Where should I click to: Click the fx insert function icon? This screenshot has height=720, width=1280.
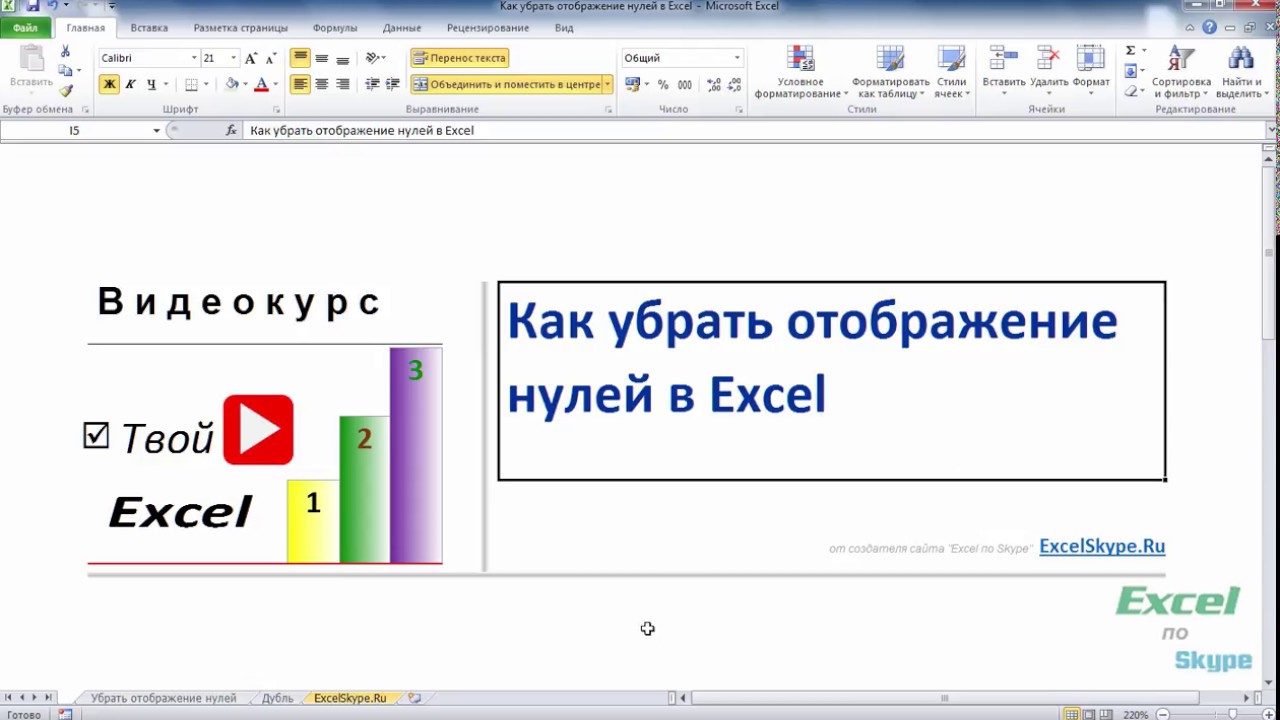click(x=231, y=130)
